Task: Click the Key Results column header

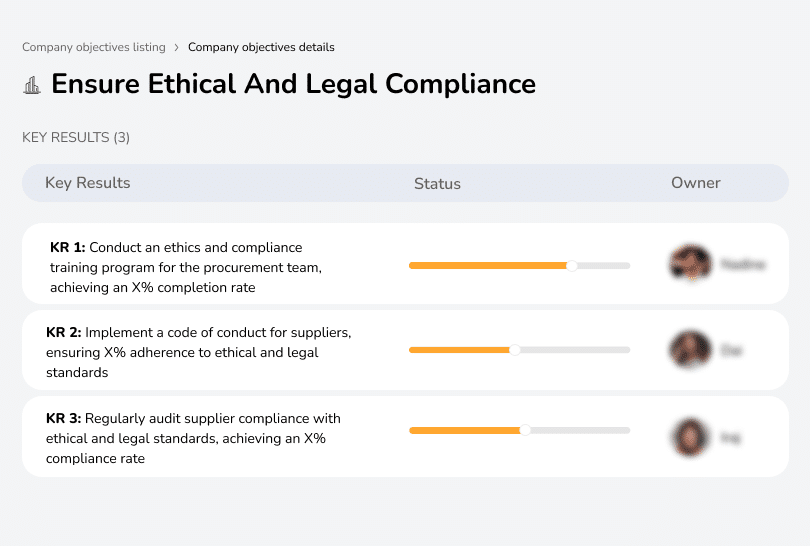Action: click(88, 183)
